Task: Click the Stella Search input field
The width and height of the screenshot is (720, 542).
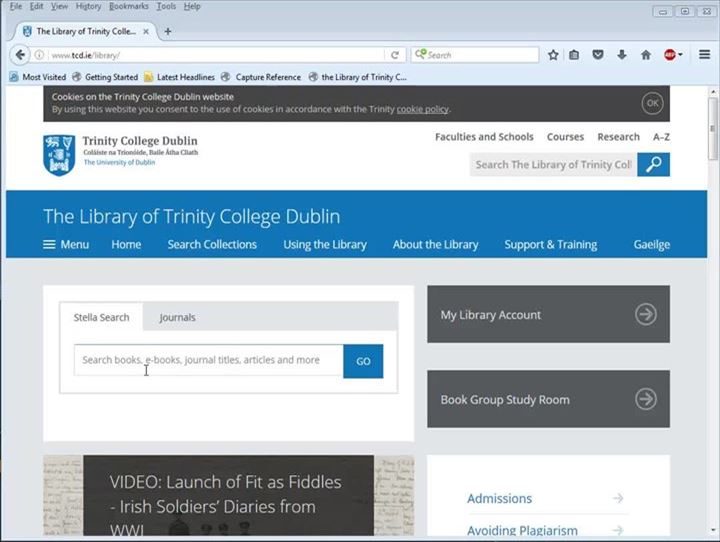Action: [x=208, y=360]
